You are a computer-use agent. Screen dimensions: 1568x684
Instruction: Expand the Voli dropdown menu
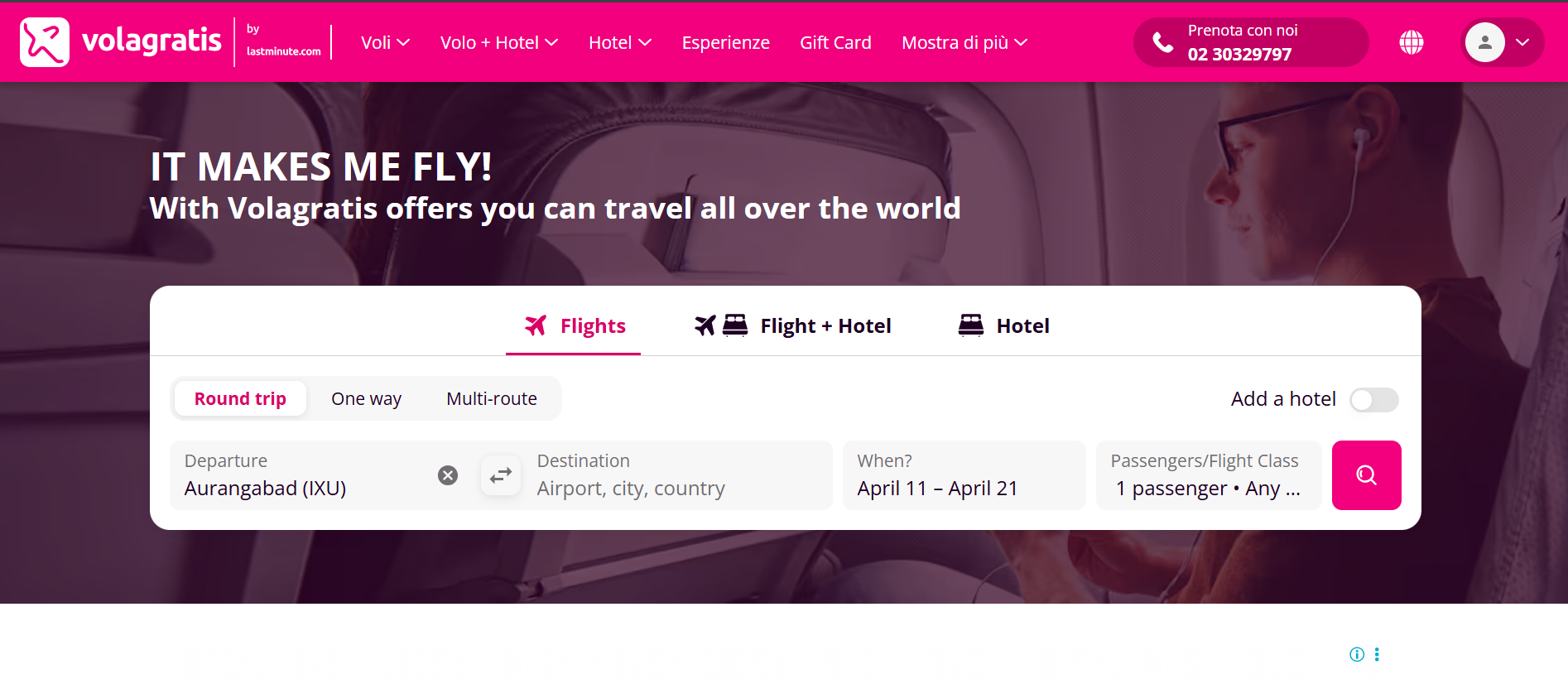tap(385, 43)
